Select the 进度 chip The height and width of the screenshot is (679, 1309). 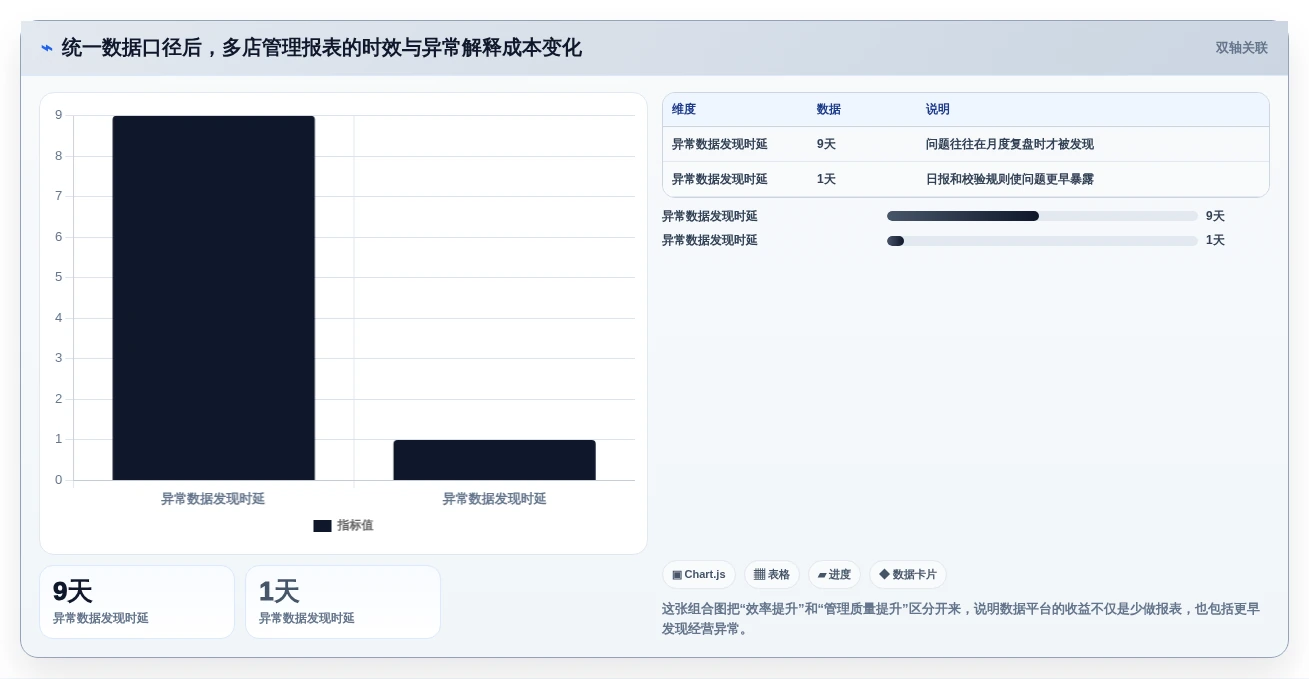pos(834,574)
